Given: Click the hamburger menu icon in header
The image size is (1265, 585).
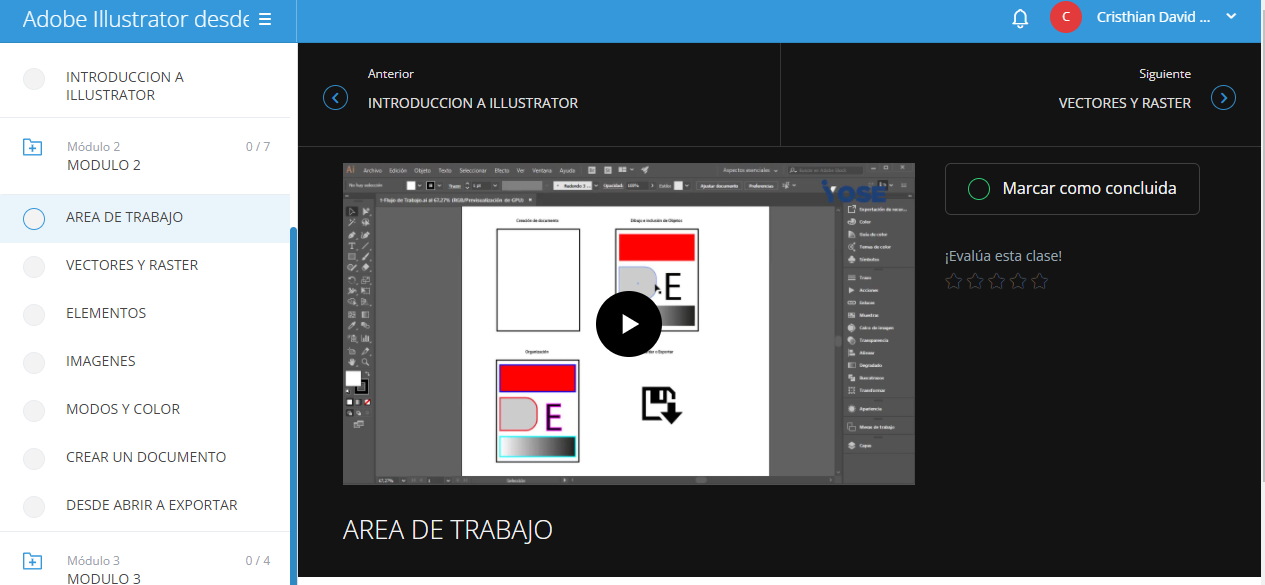Looking at the screenshot, I should pyautogui.click(x=265, y=19).
